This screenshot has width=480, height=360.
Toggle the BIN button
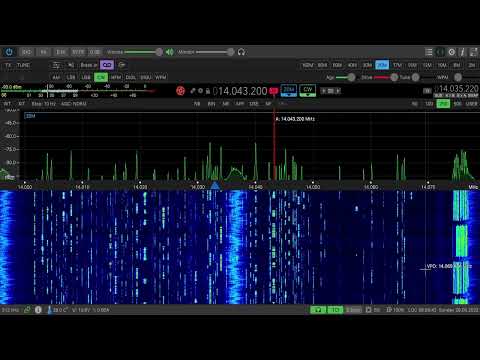pyautogui.click(x=211, y=104)
